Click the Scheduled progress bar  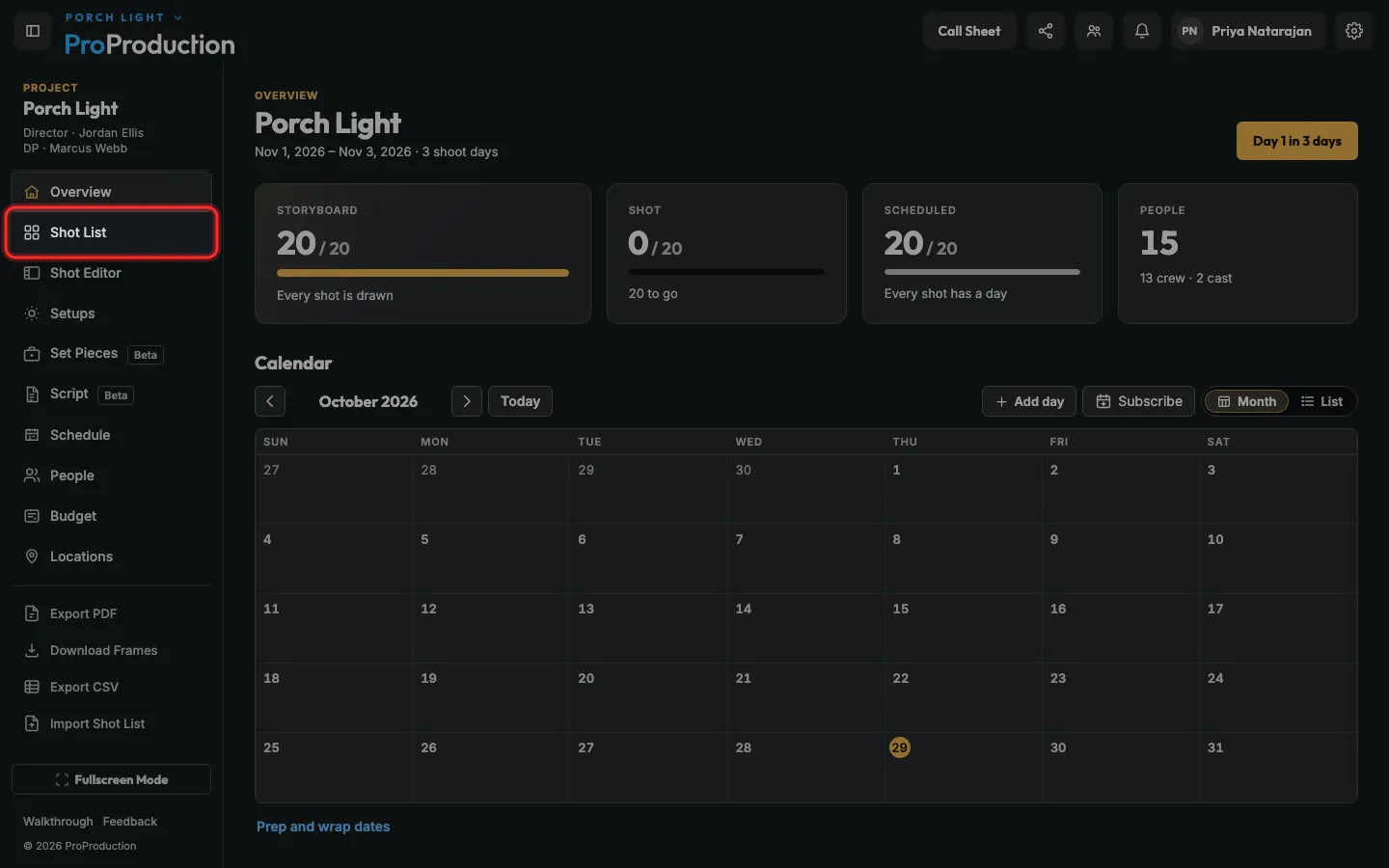coord(982,272)
